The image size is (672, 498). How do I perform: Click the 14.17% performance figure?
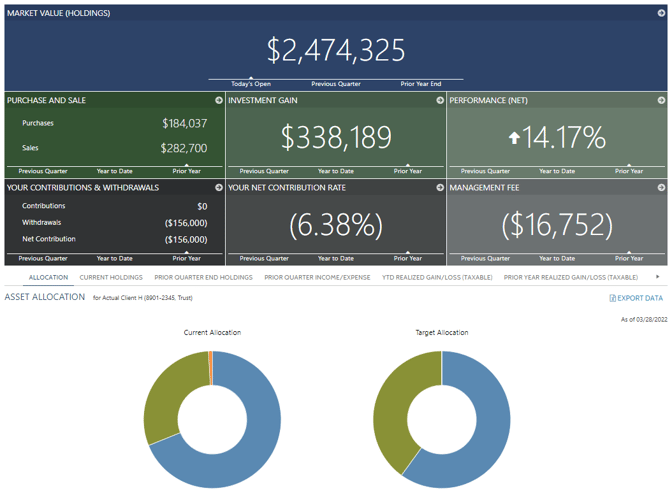coord(564,137)
